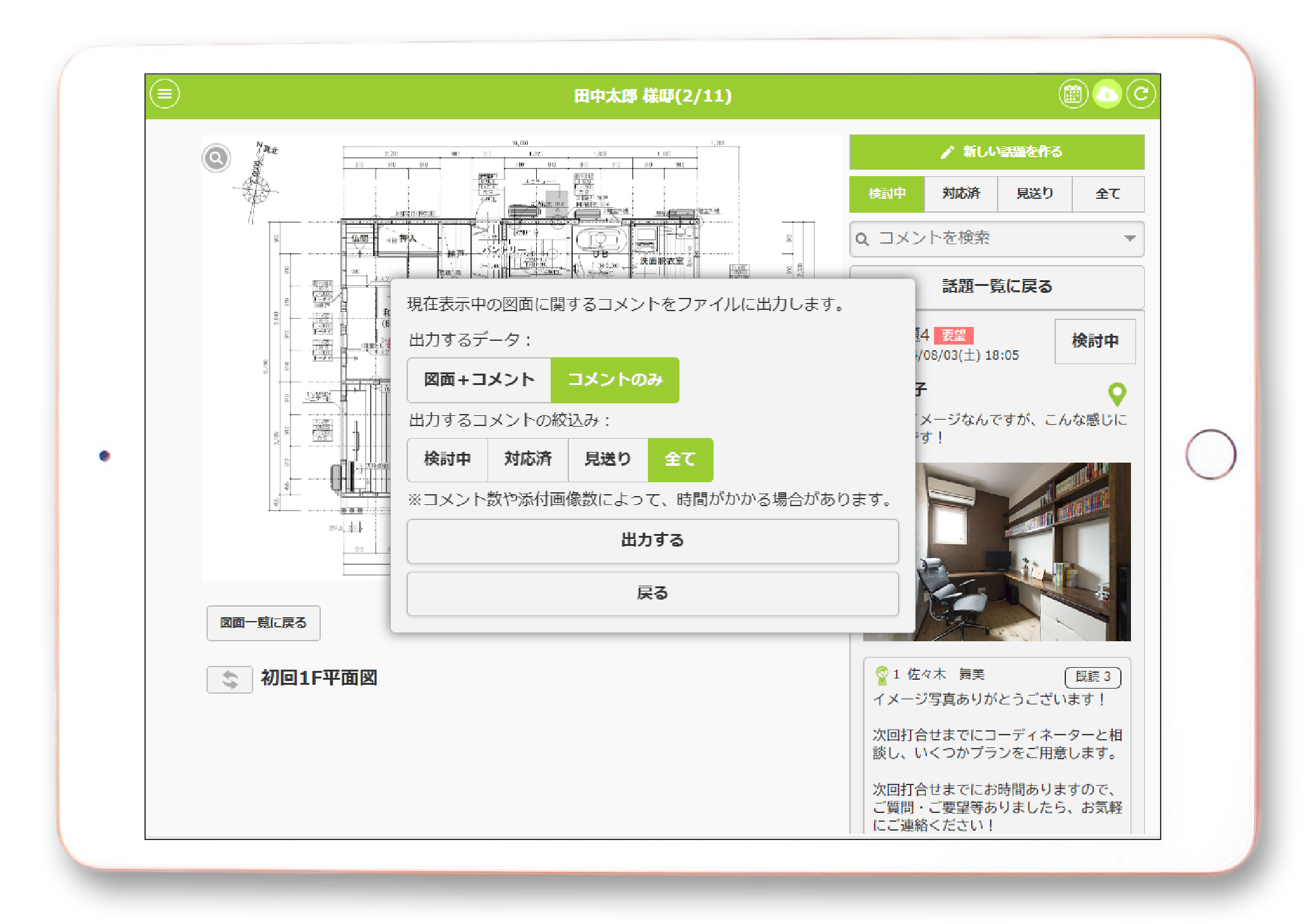Click the magnifier zoom icon on drawing
The width and height of the screenshot is (1316, 924).
tap(216, 158)
